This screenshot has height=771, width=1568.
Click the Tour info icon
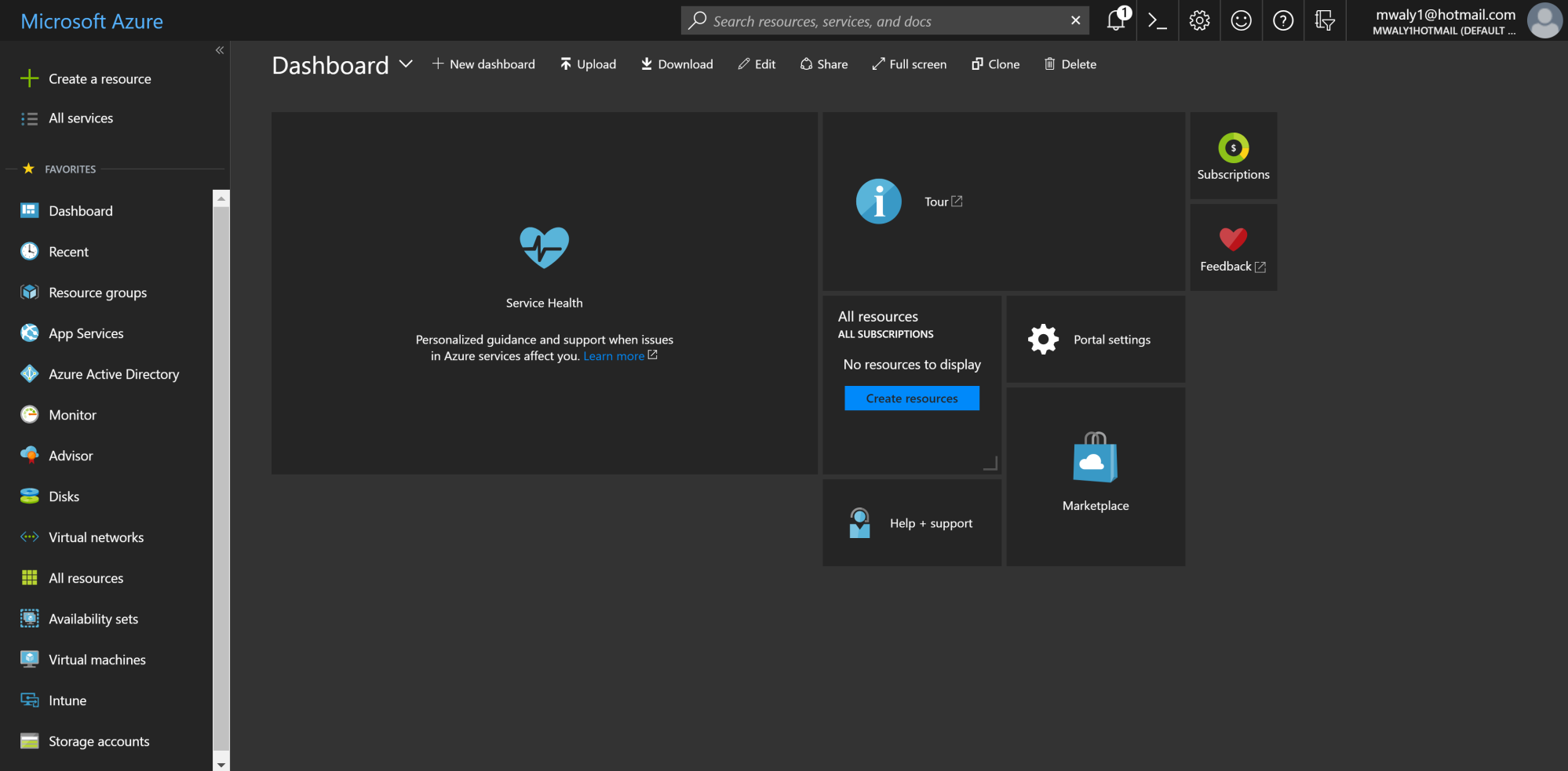coord(878,202)
